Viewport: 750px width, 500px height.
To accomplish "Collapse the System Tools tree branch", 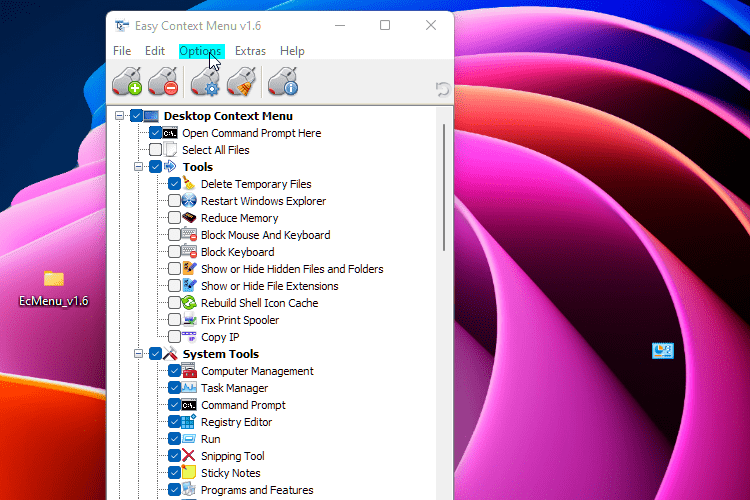I will 138,354.
